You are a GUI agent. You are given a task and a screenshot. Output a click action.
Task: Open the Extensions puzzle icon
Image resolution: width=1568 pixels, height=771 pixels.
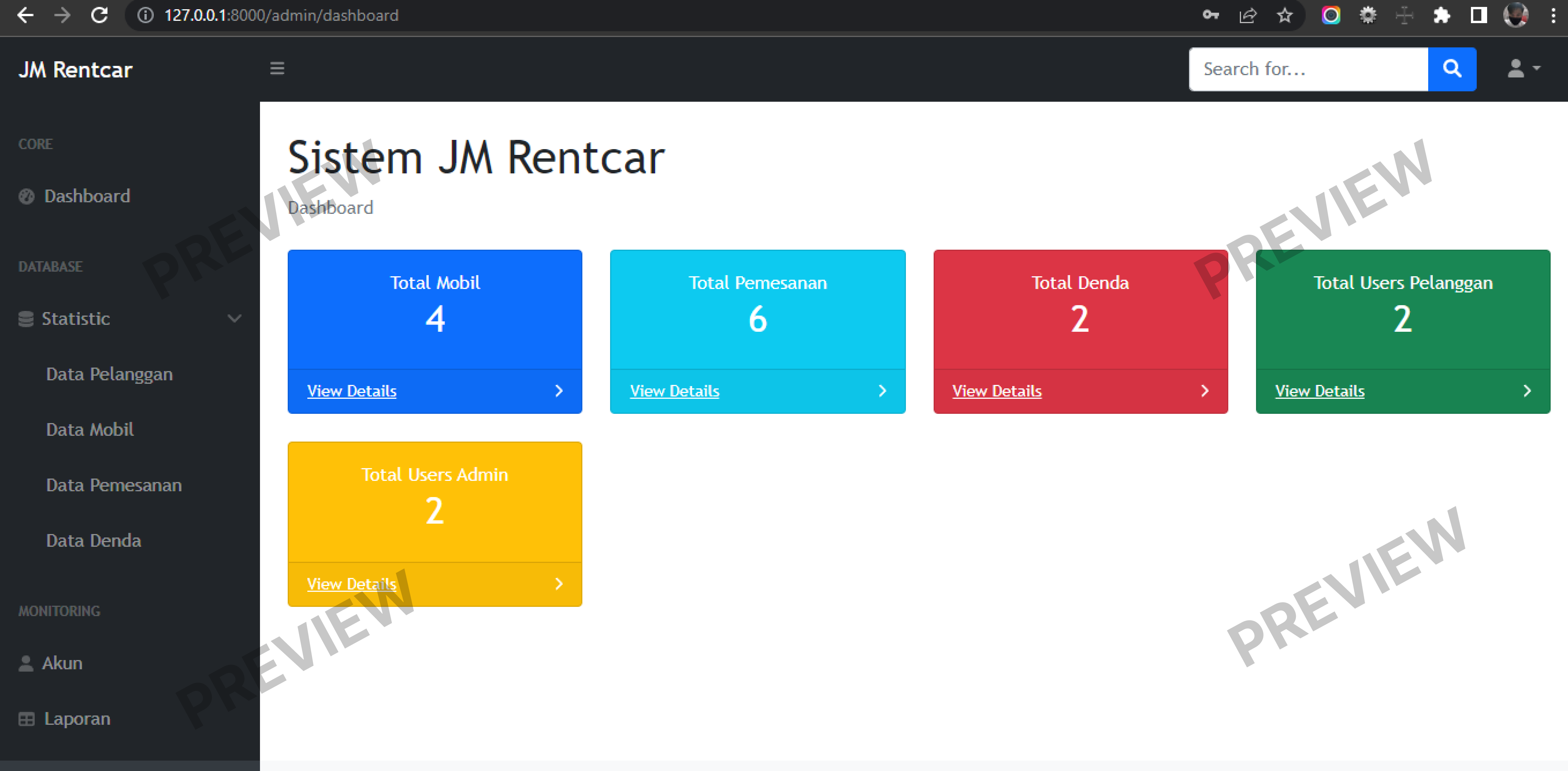coord(1441,15)
